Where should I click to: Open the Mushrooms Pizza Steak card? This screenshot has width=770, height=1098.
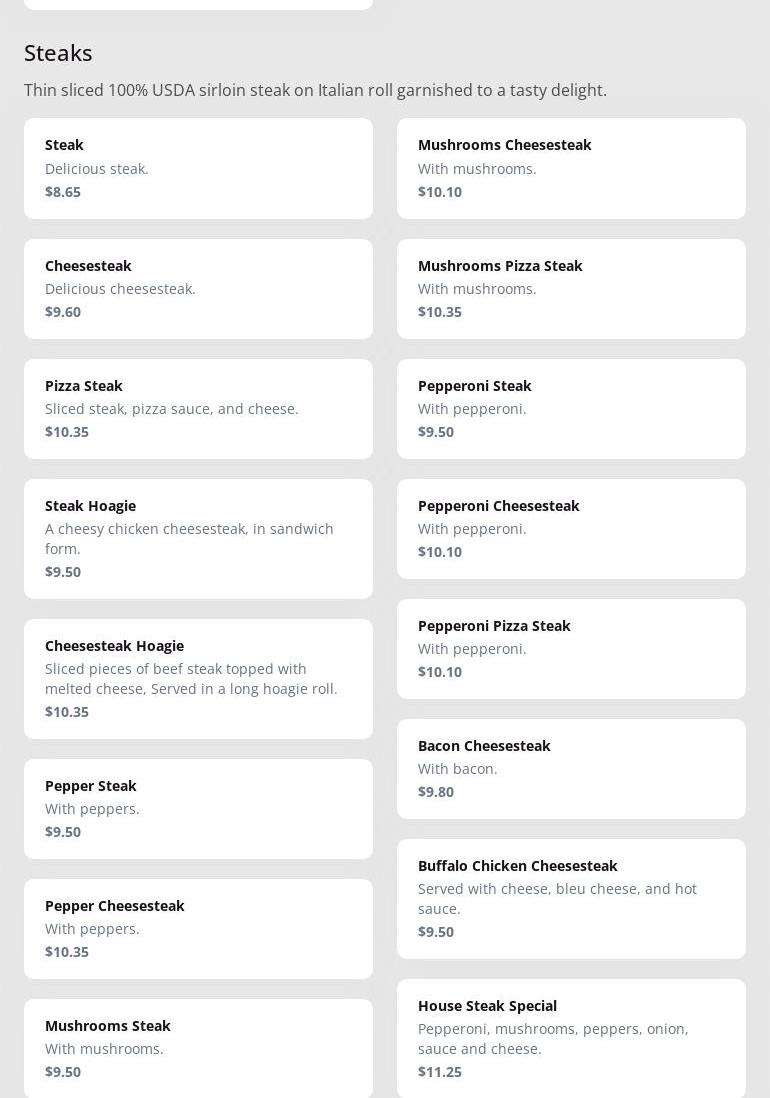point(571,288)
